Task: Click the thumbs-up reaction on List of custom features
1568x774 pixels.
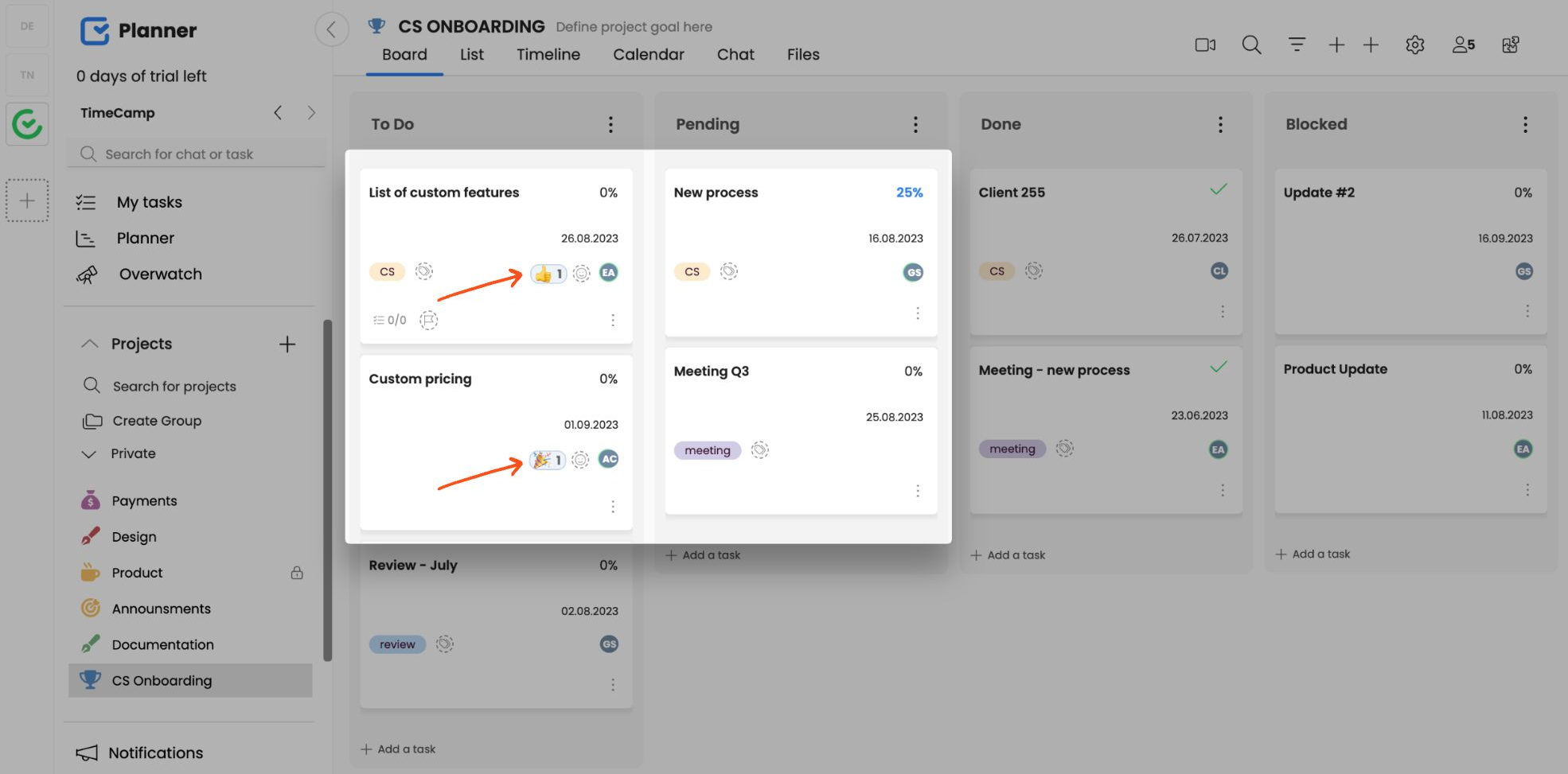Action: (548, 274)
